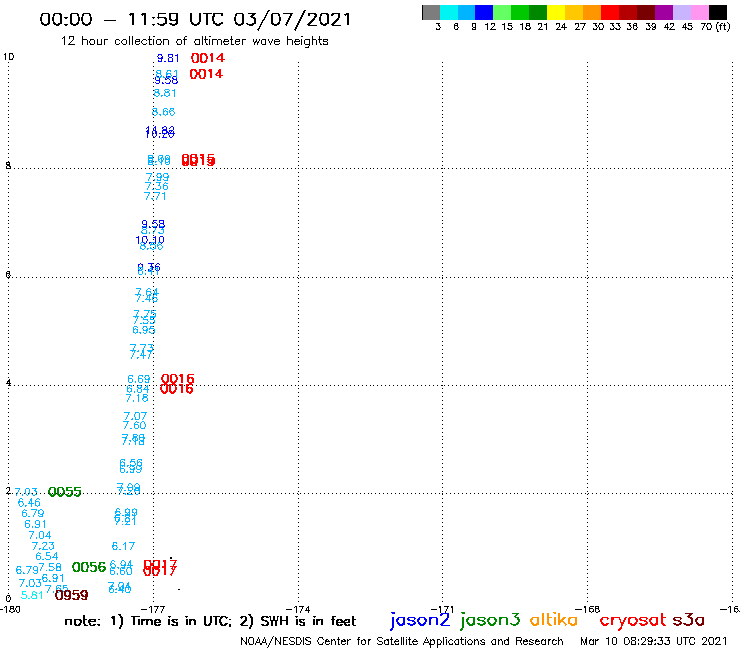Screen dimensions: 740x650
Task: Select the 'jason3' satellite label
Action: coord(490,620)
